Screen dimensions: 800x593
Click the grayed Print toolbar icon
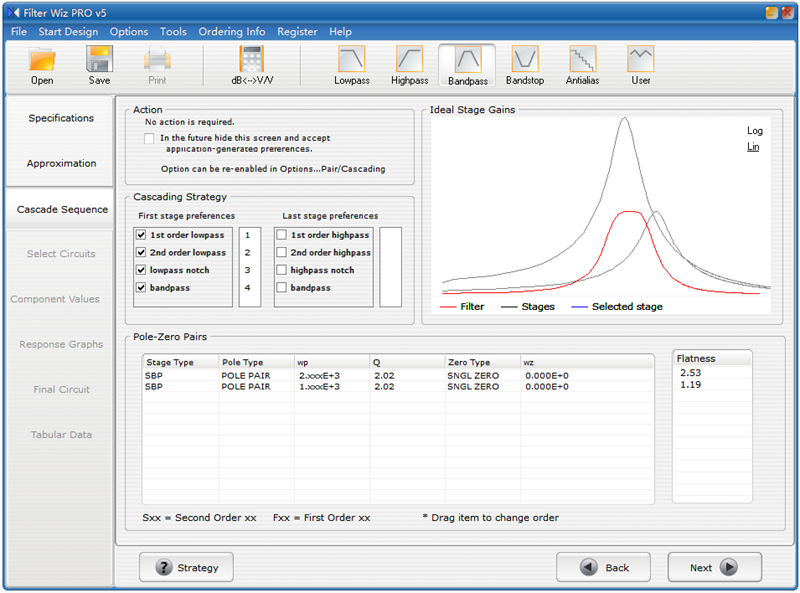tap(157, 65)
